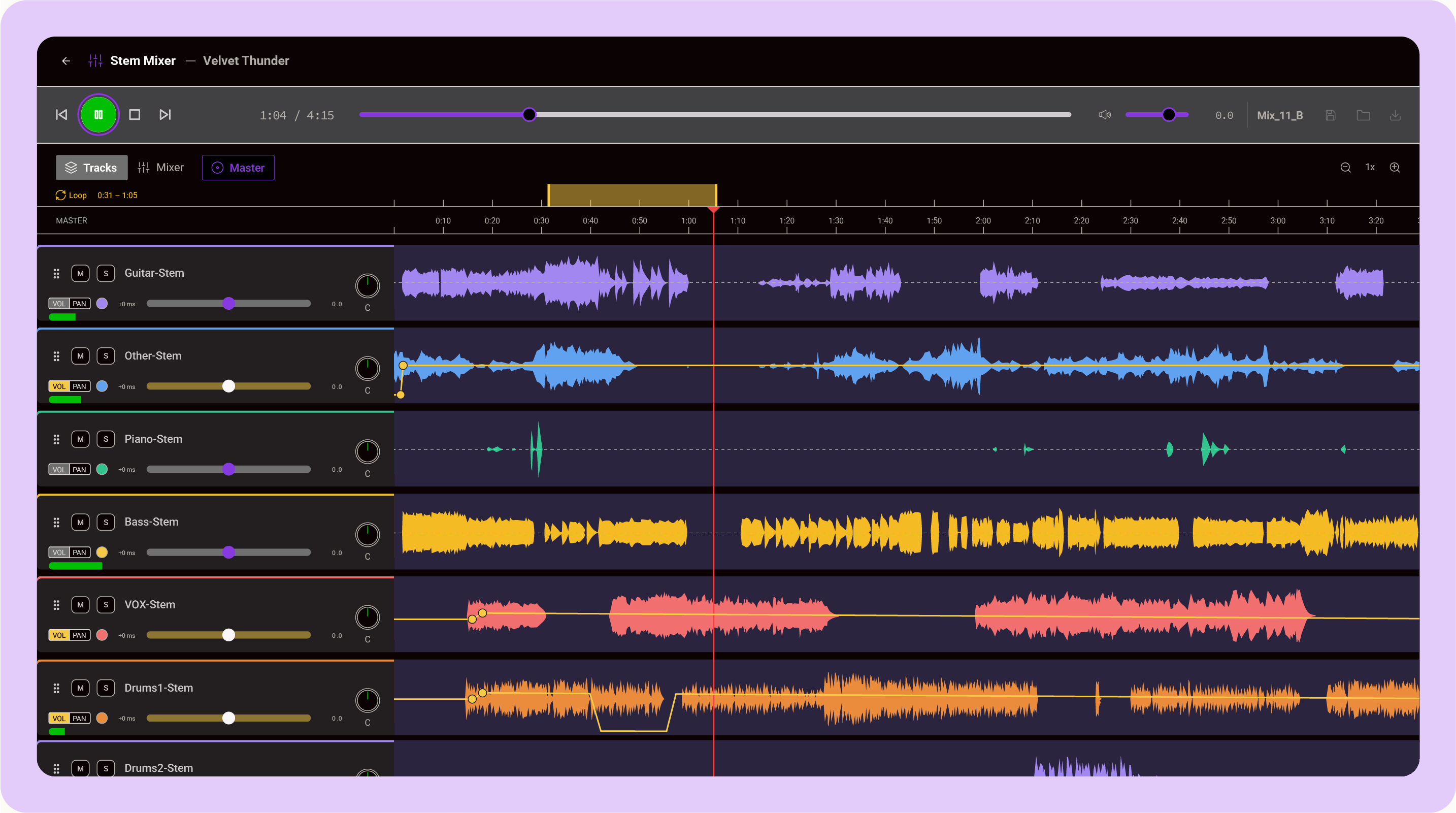This screenshot has width=1456, height=813.
Task: Click the Piano-Stem drag handle icon
Action: click(x=56, y=439)
